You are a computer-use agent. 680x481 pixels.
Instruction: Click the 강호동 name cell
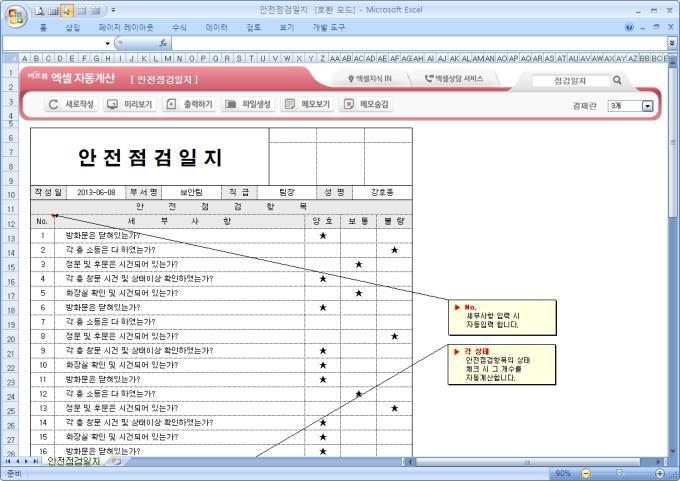tap(382, 193)
